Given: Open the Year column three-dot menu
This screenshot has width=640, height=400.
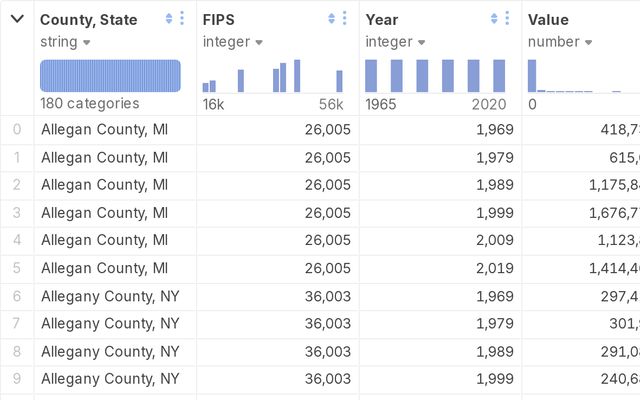Looking at the screenshot, I should [507, 19].
